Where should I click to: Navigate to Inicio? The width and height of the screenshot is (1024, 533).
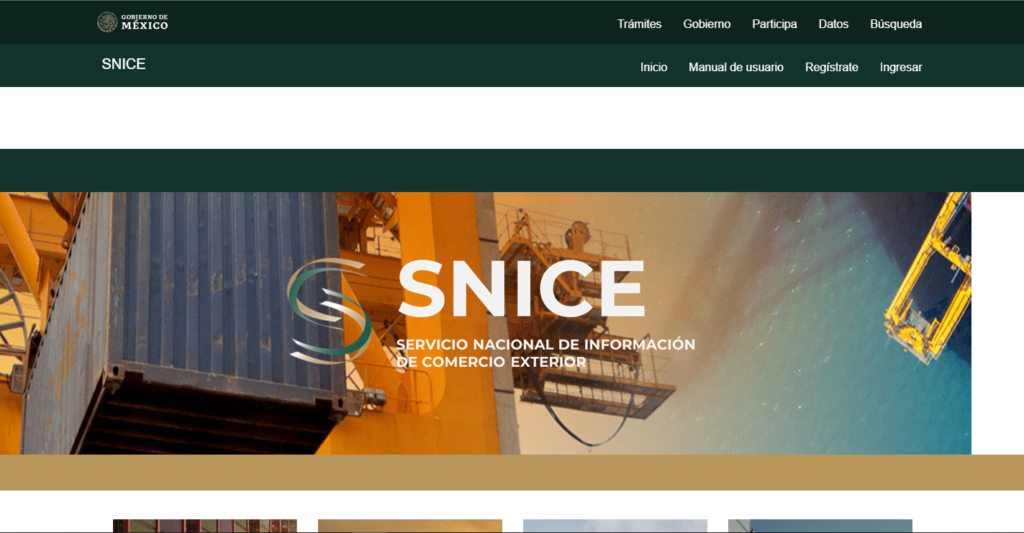[x=653, y=67]
